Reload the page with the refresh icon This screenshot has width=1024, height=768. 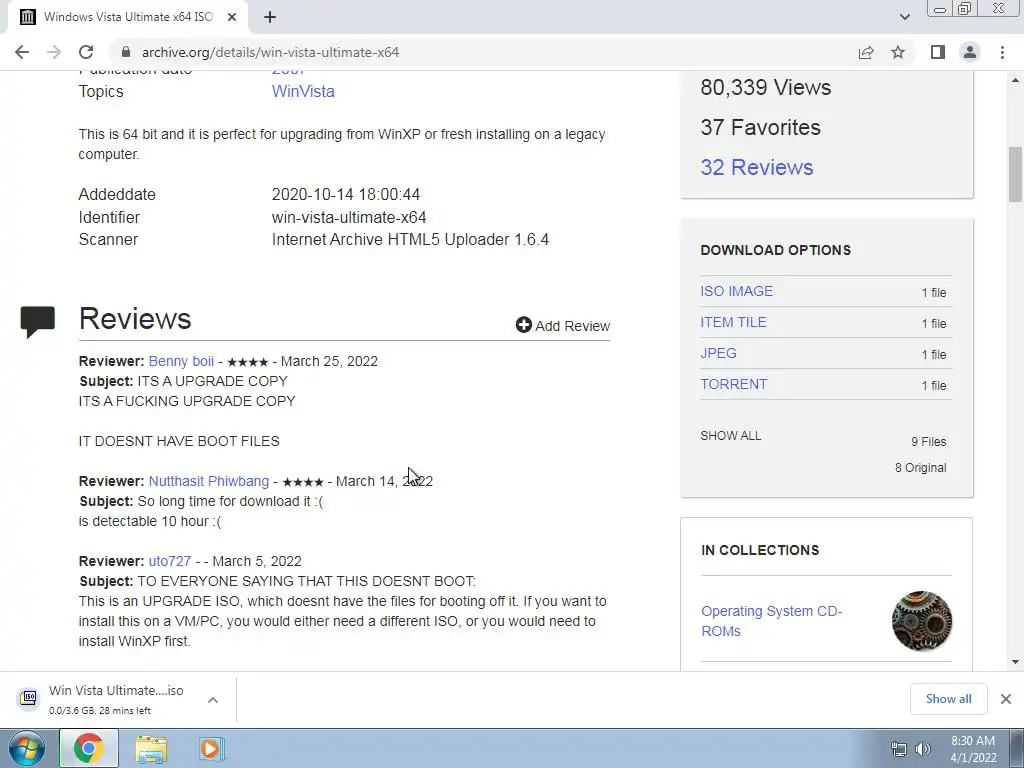coord(86,52)
